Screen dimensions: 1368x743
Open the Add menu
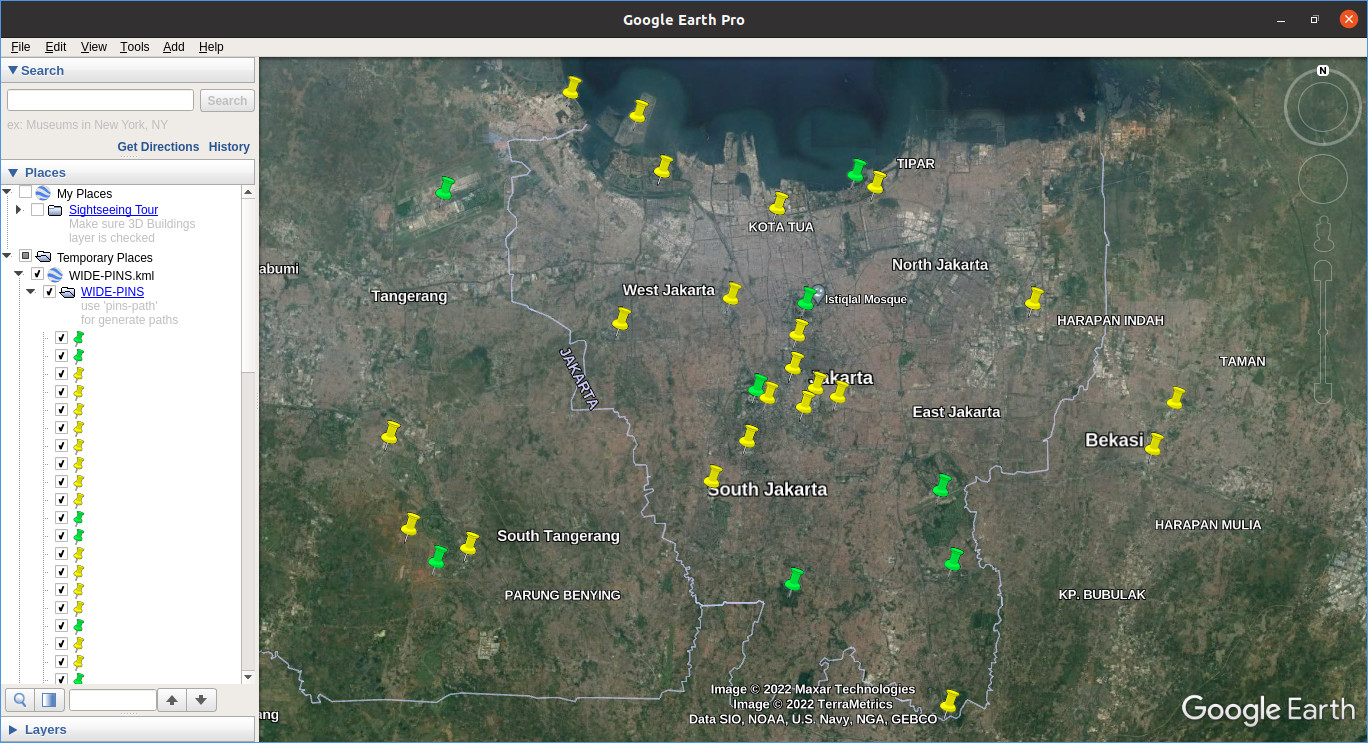pyautogui.click(x=174, y=47)
